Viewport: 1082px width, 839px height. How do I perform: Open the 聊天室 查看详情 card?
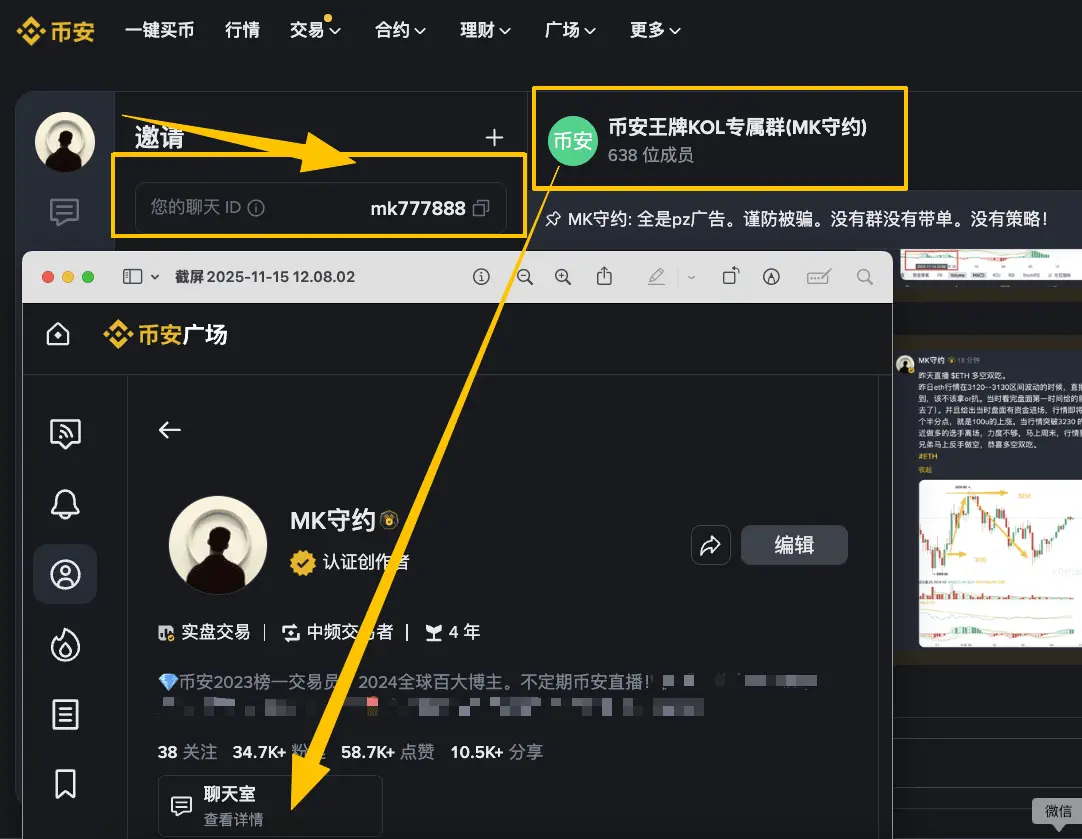(270, 806)
